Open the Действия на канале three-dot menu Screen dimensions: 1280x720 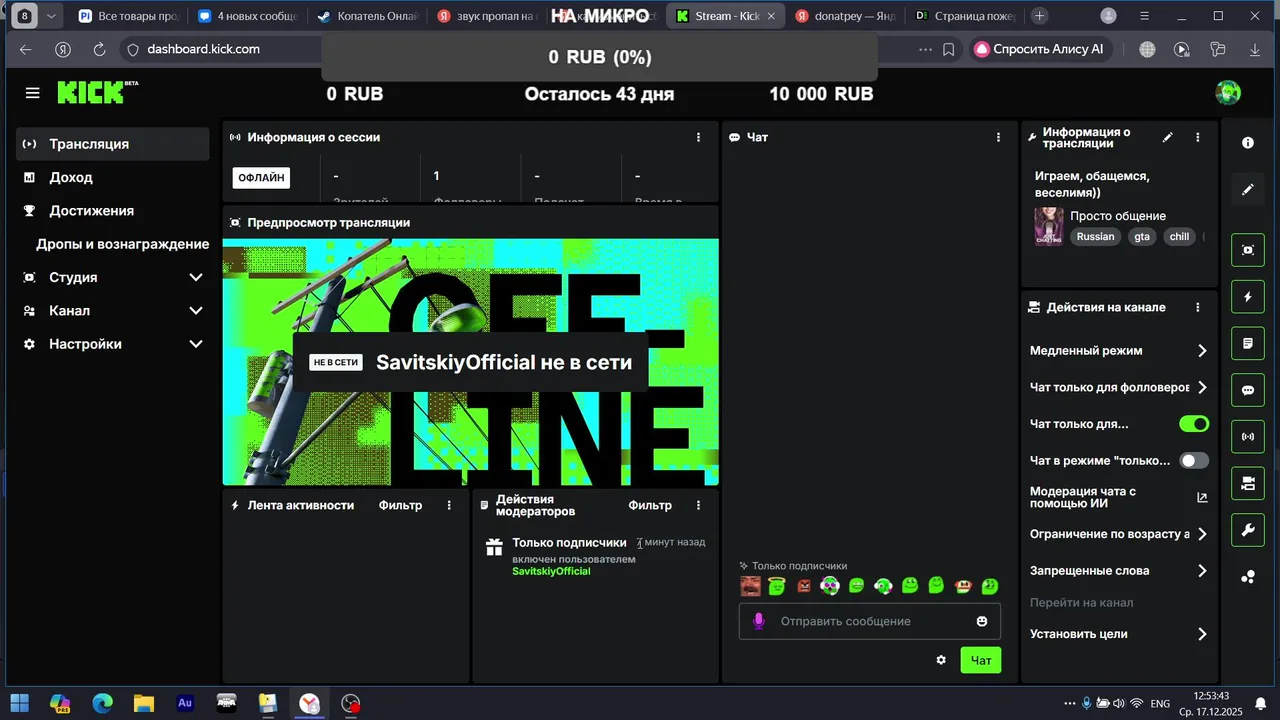coord(1198,308)
